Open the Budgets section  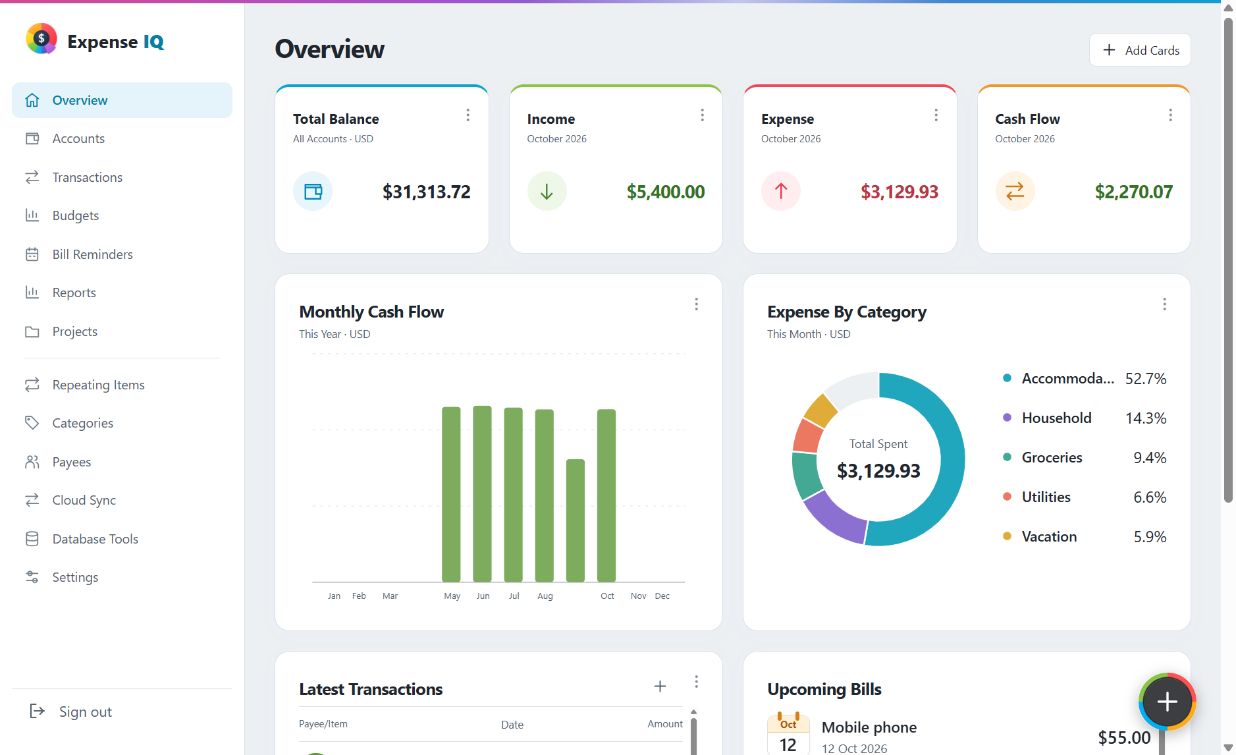click(122, 216)
